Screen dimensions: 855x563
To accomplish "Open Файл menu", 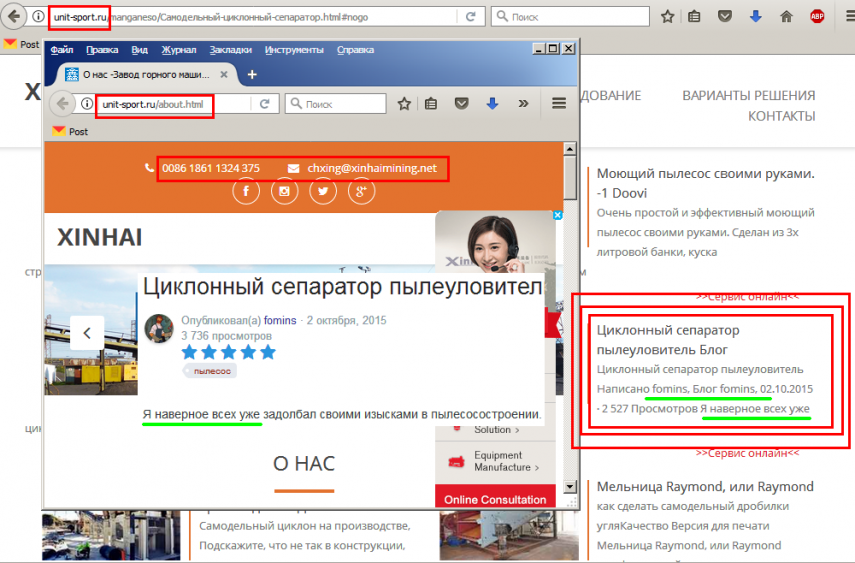I will pos(62,50).
